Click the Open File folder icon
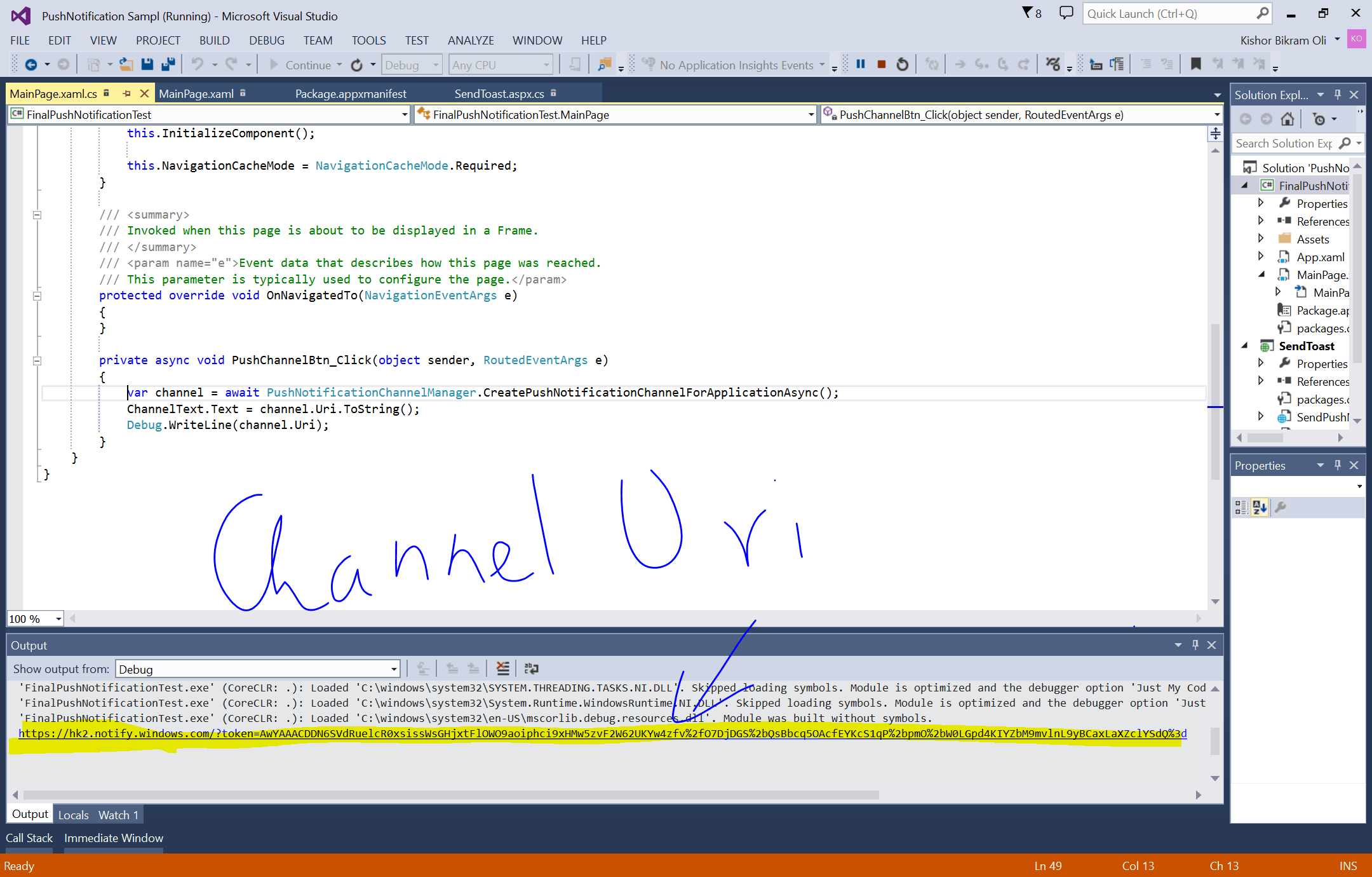 (x=126, y=64)
